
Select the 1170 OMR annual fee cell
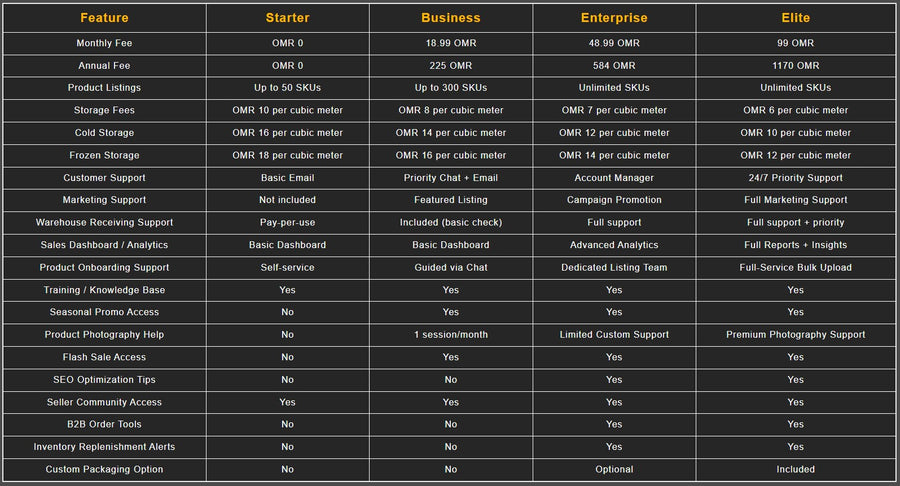[x=795, y=66]
